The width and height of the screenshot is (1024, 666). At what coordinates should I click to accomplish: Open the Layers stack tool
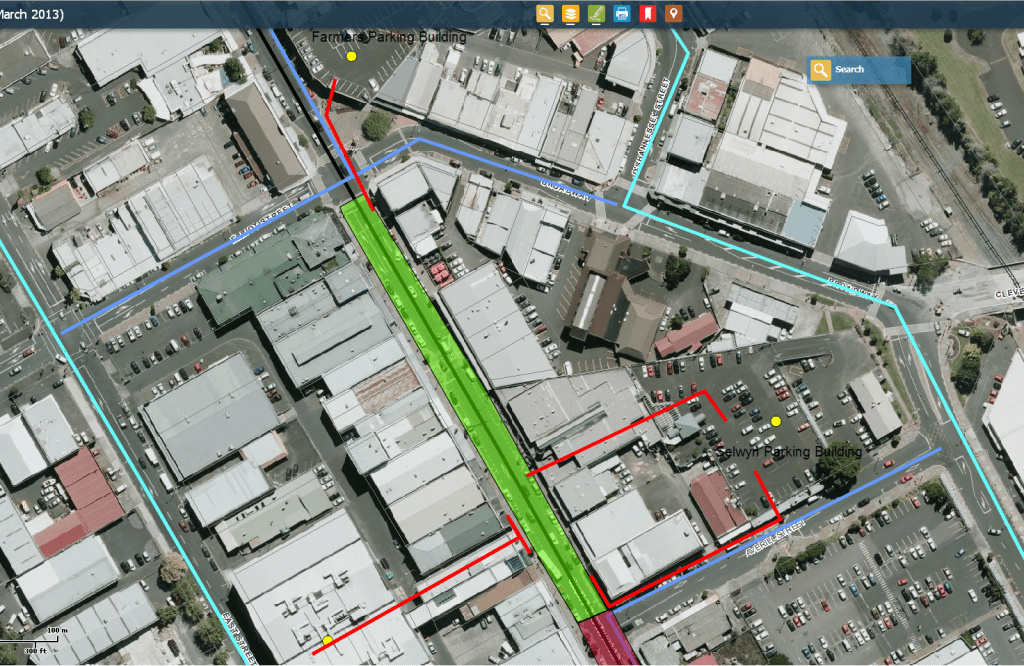click(x=570, y=14)
